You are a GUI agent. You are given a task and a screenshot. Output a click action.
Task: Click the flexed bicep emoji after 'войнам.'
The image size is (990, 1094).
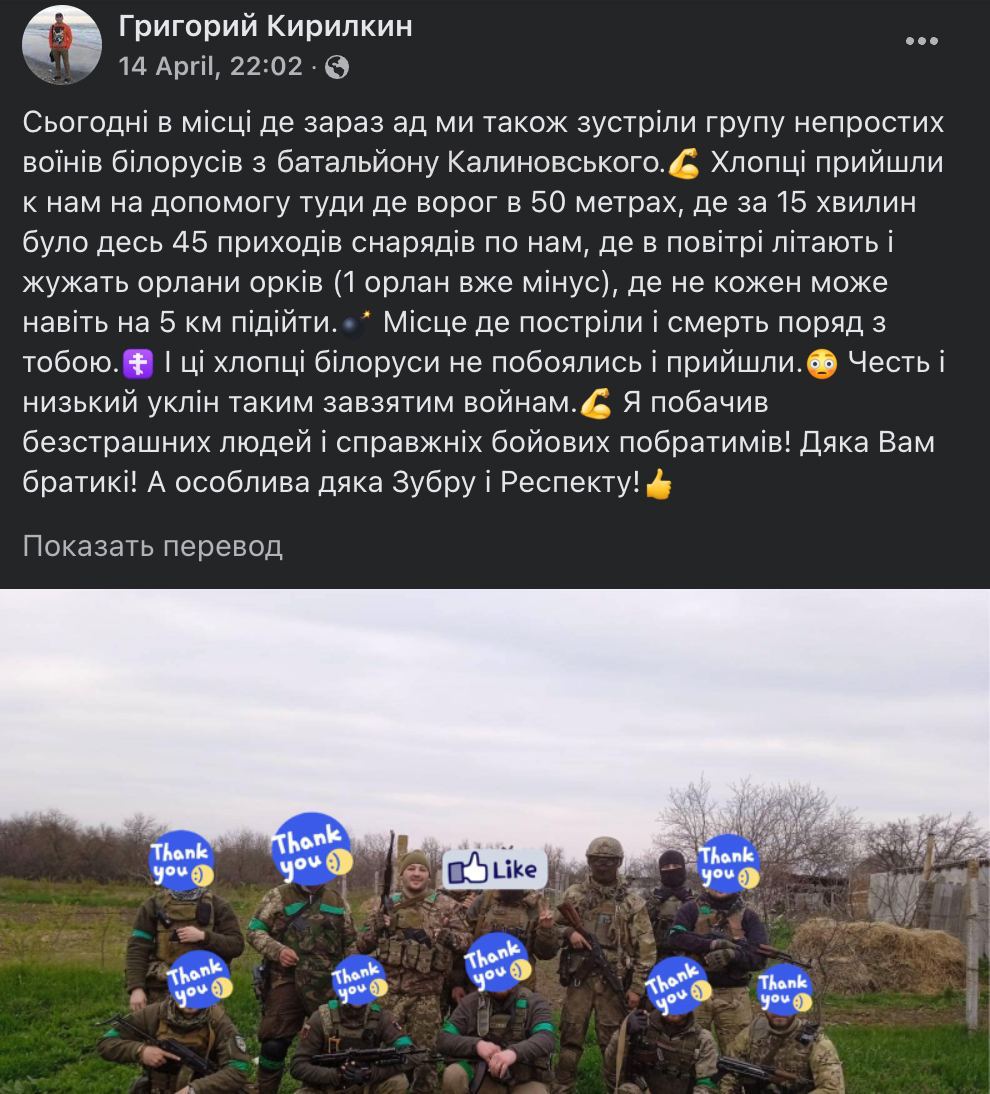pos(595,404)
